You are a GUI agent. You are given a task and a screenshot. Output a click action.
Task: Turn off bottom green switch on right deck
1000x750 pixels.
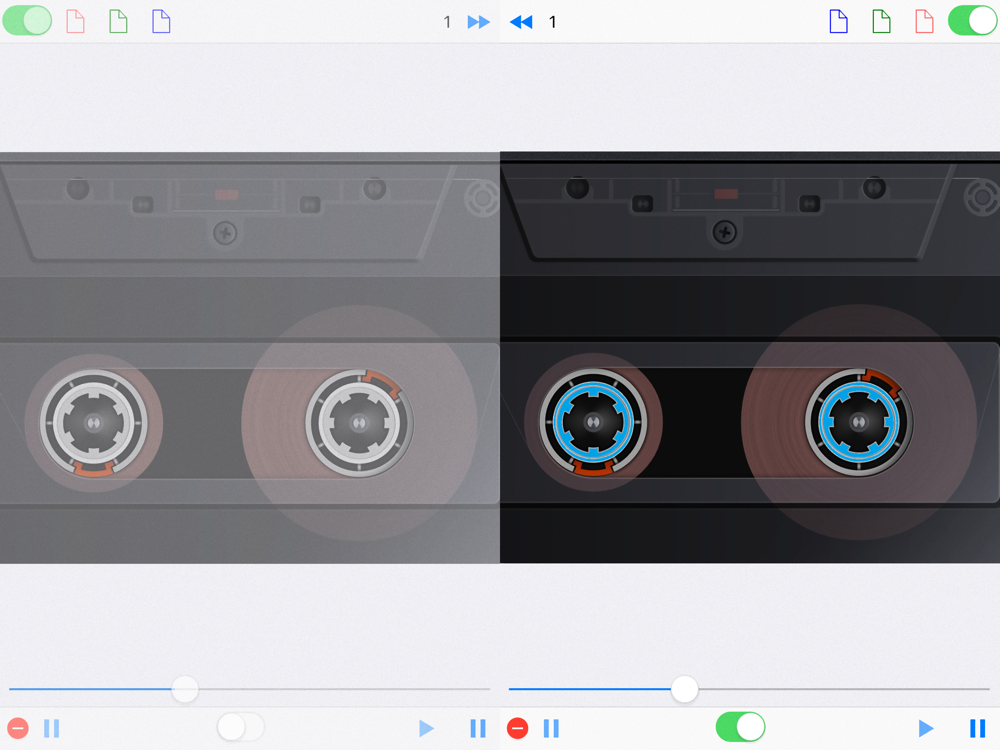click(740, 727)
